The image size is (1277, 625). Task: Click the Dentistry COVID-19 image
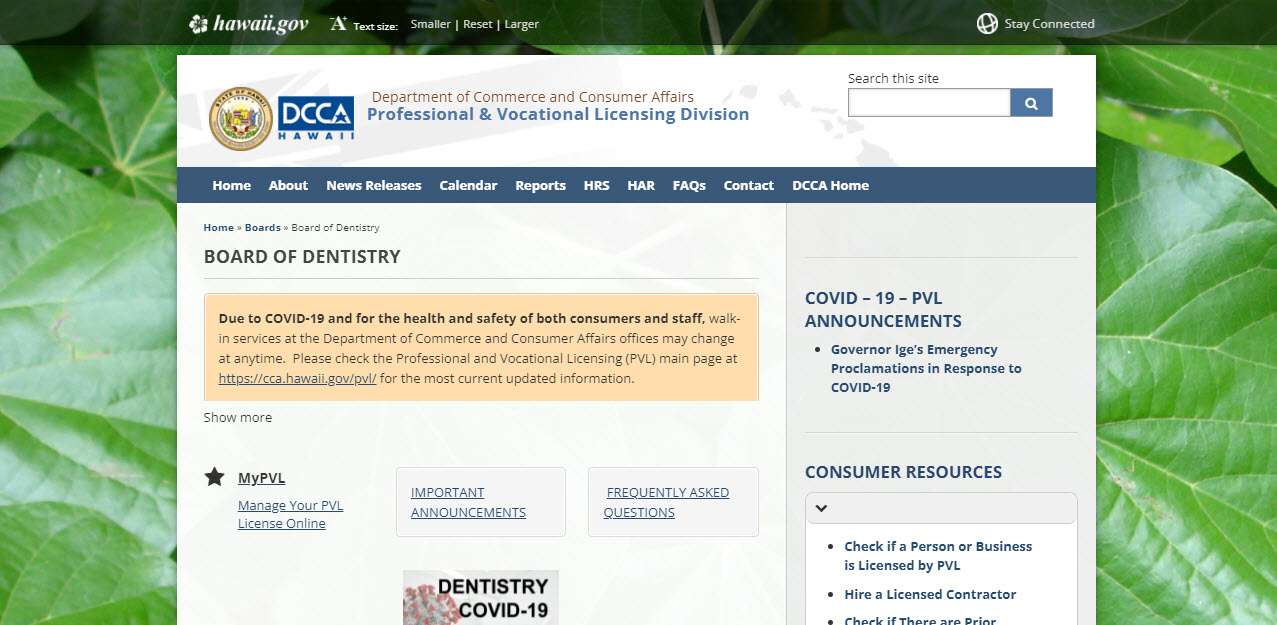pyautogui.click(x=480, y=598)
